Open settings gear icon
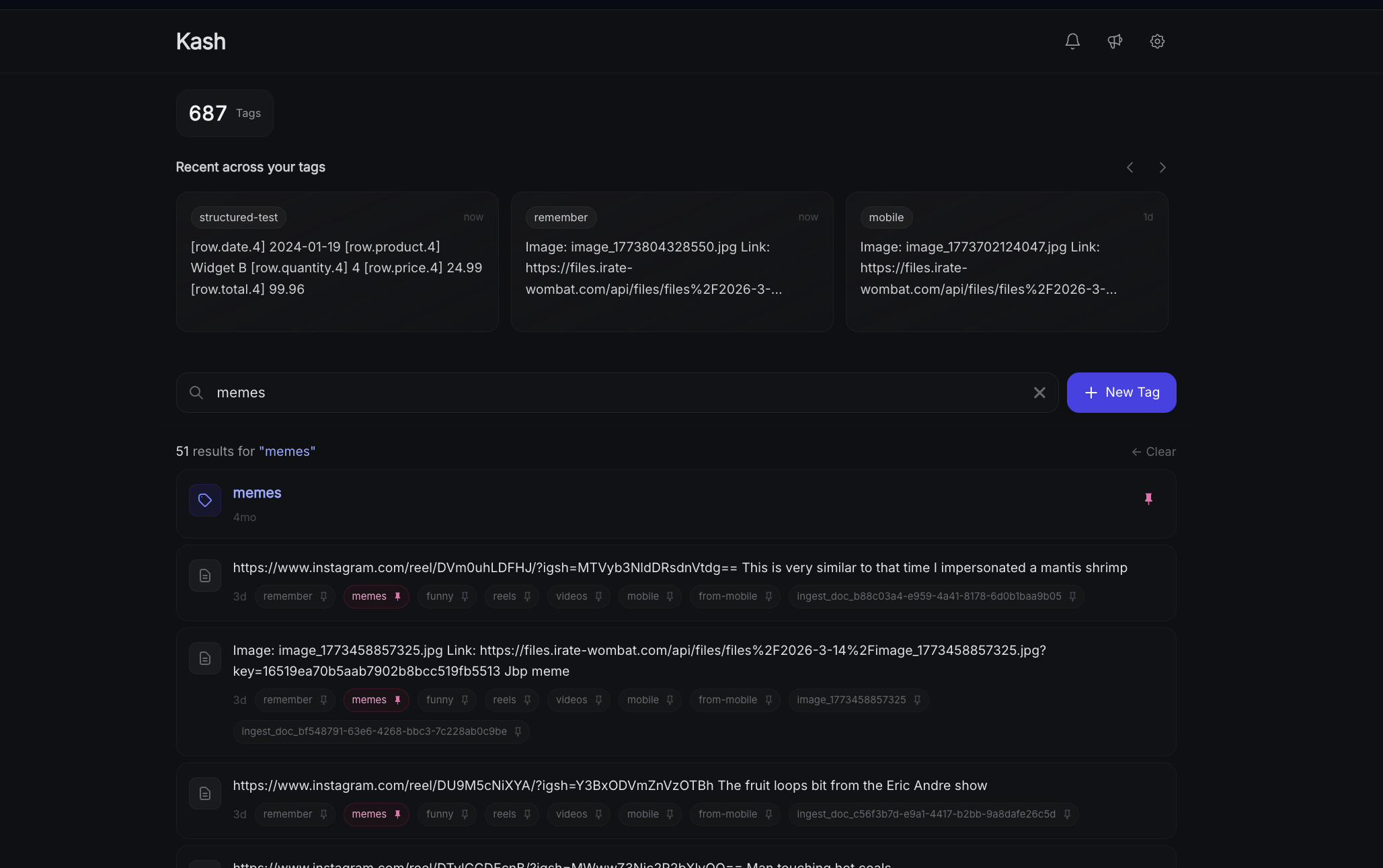1383x868 pixels. [x=1157, y=41]
